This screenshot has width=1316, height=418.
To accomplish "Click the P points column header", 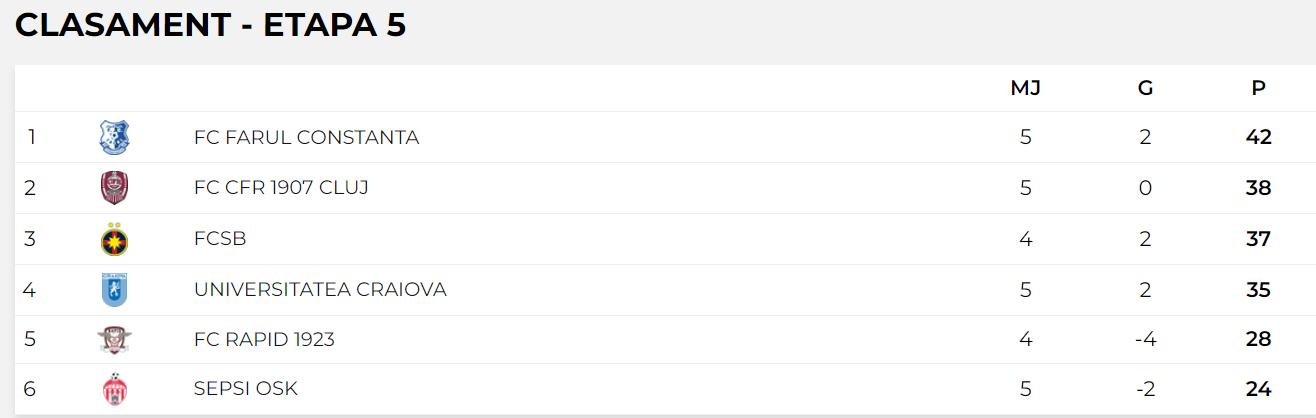I will pos(1258,88).
